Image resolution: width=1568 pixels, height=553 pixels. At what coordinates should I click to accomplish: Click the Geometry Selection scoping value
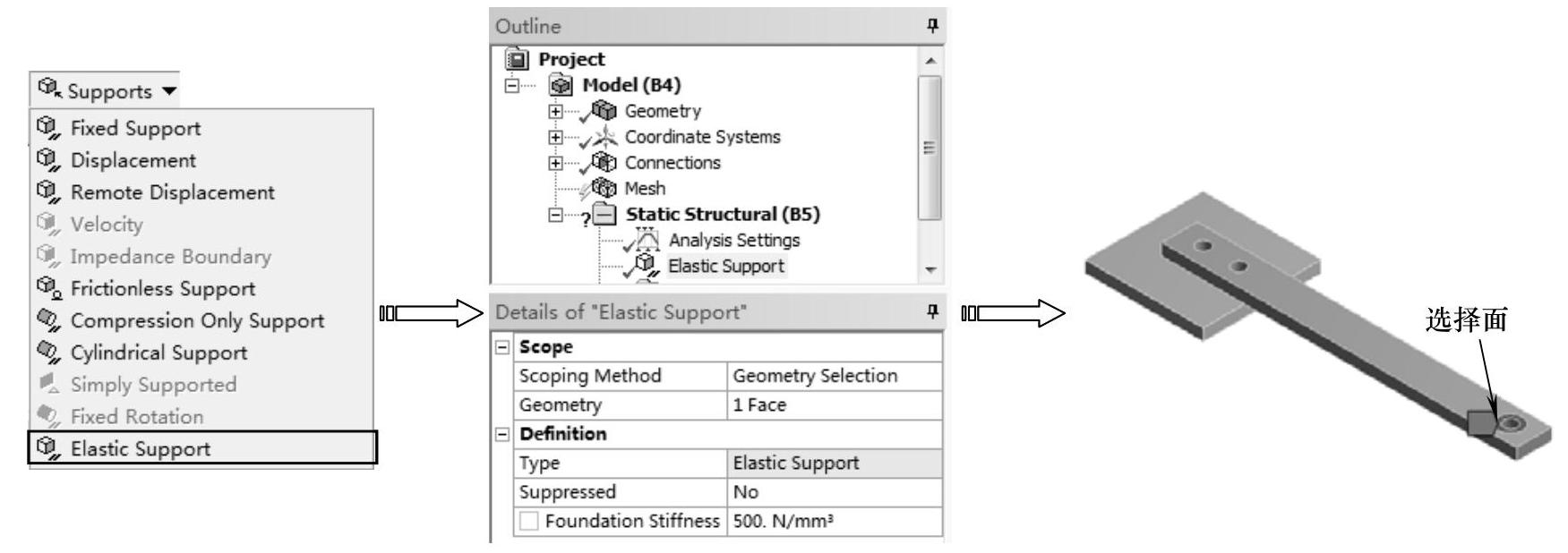[815, 376]
